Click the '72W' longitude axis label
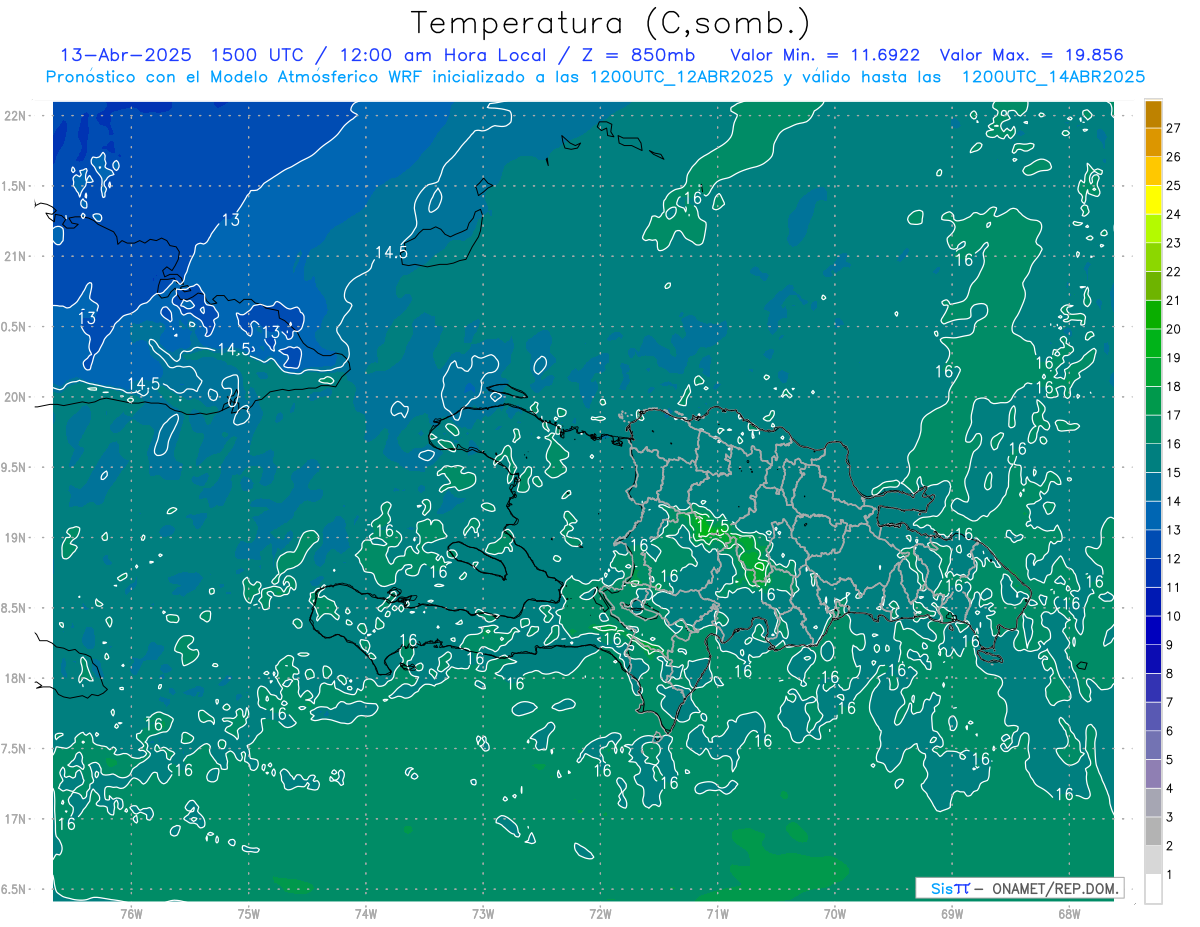Viewport: 1200px width, 927px height. (x=600, y=914)
